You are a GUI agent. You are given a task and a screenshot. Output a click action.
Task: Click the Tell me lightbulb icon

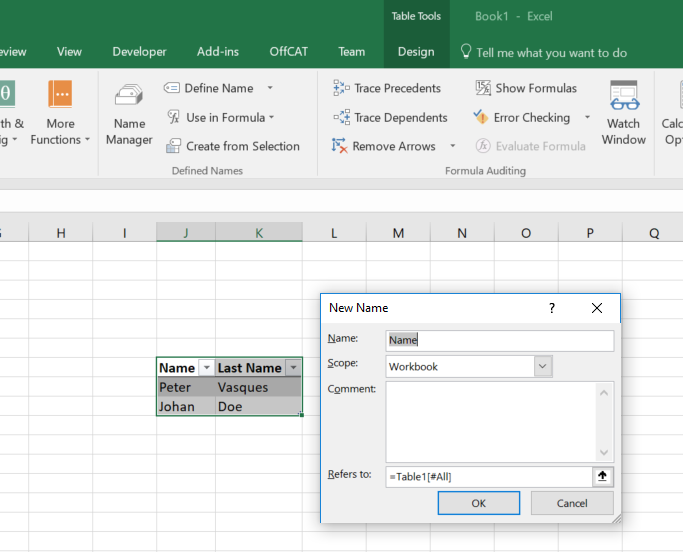point(466,52)
